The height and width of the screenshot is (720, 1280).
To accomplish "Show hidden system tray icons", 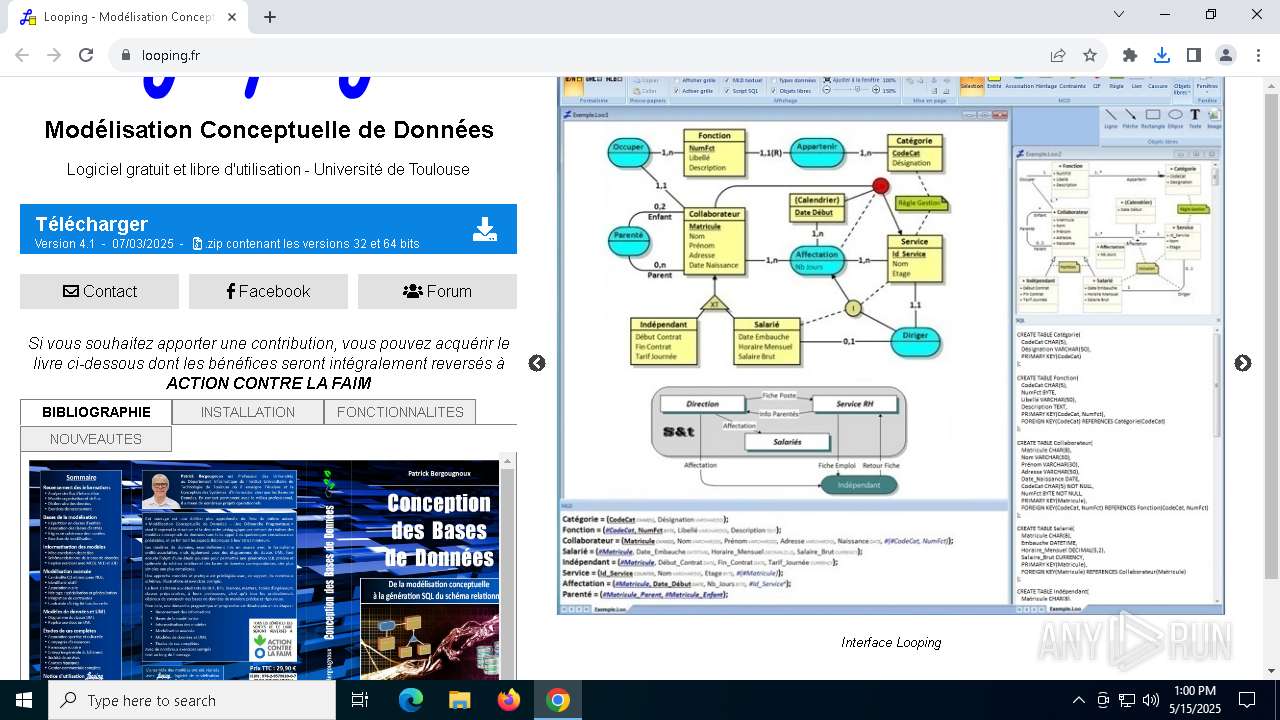I will (1078, 700).
